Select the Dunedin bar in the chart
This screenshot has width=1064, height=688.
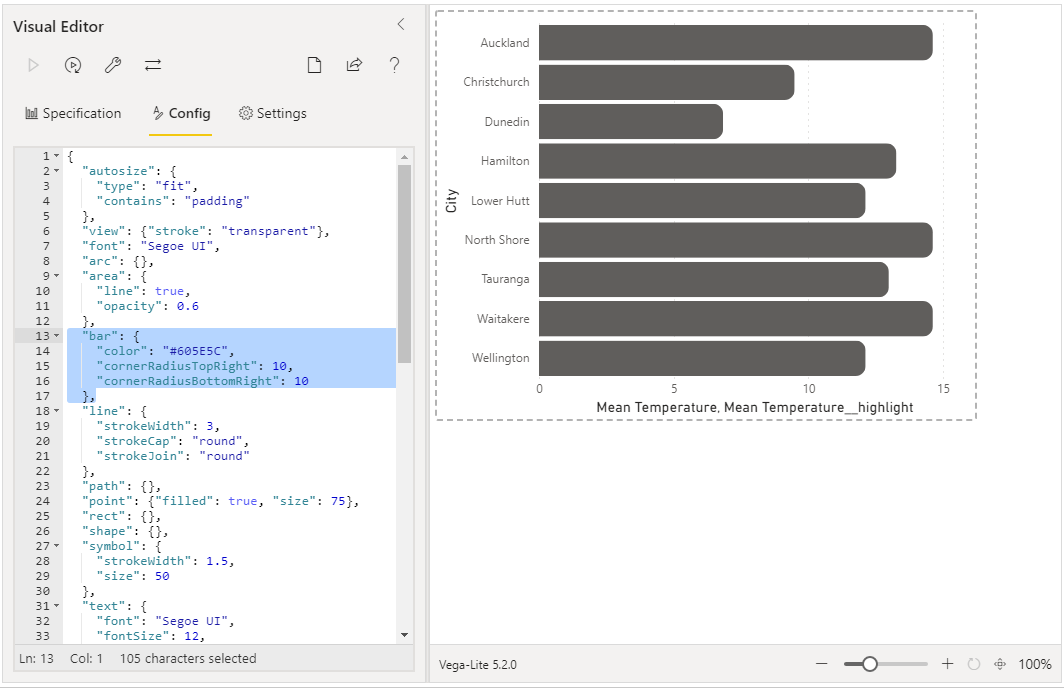631,121
